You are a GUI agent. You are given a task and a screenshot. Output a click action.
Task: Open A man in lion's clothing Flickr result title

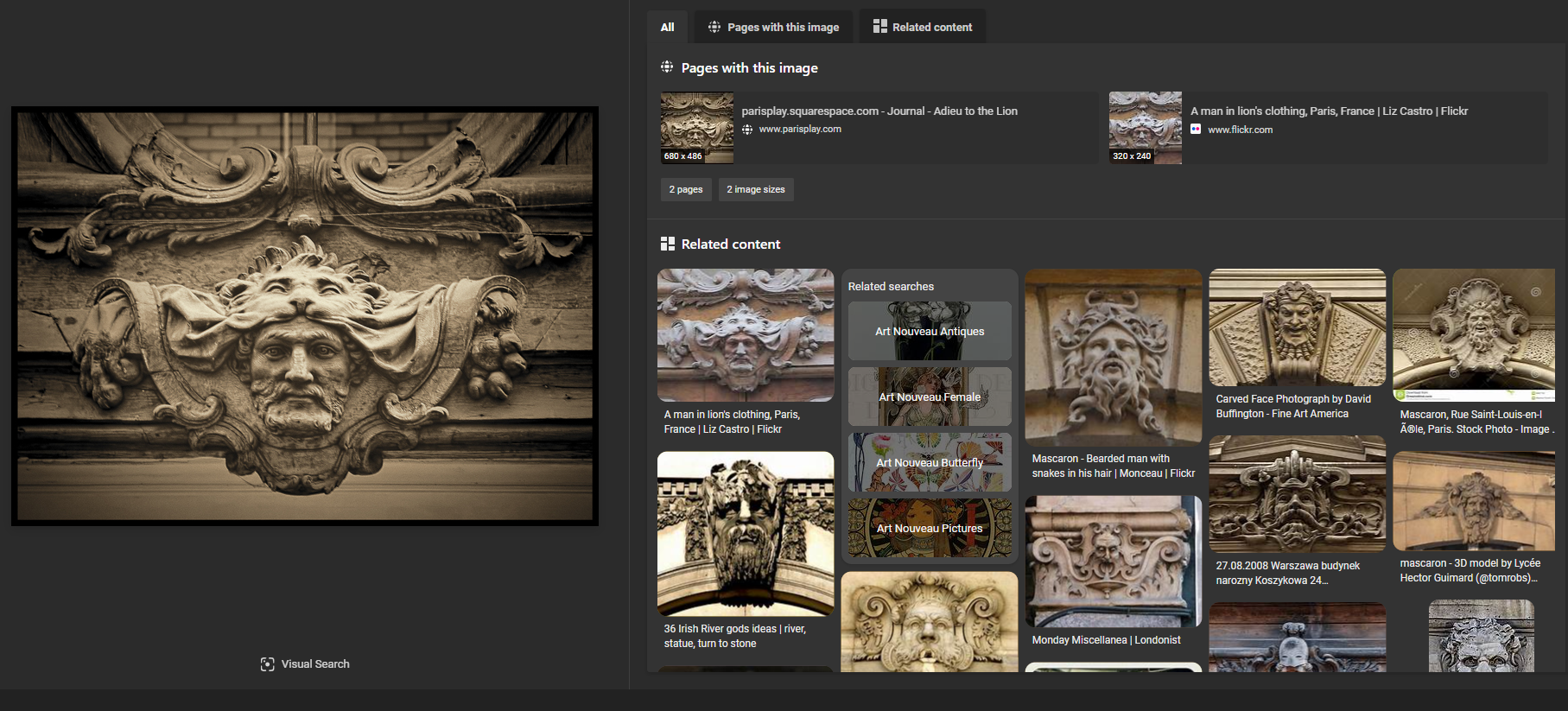pyautogui.click(x=1329, y=111)
